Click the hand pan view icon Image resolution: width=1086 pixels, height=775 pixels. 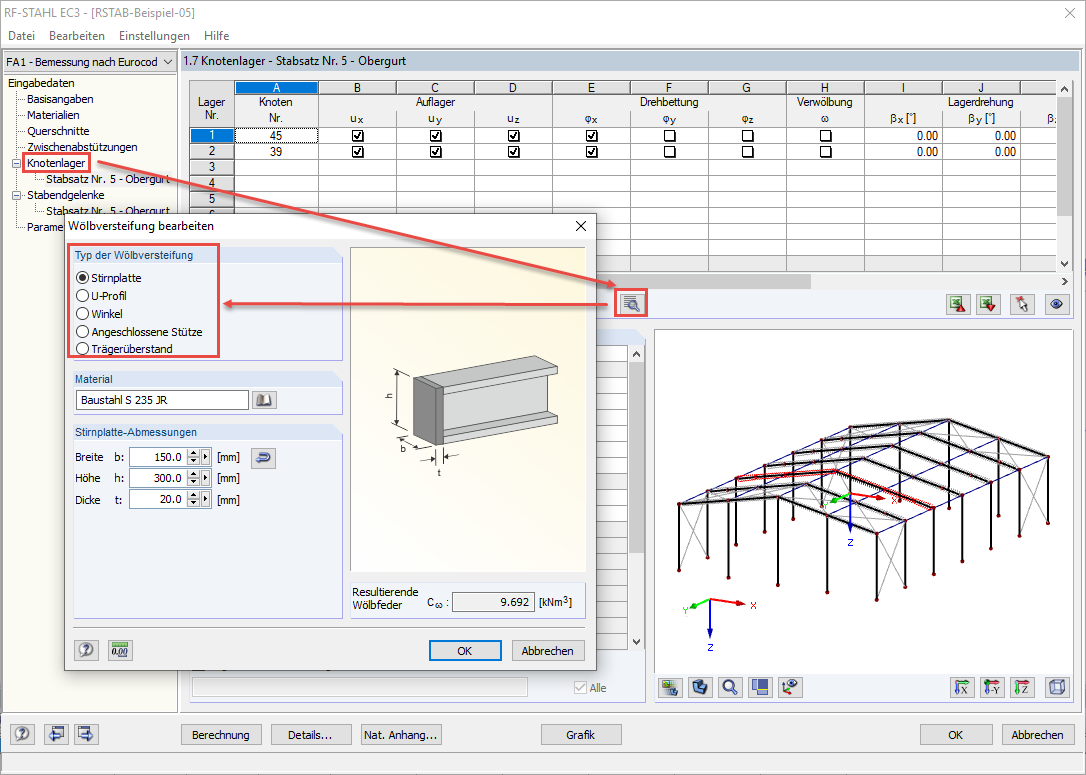pos(700,687)
